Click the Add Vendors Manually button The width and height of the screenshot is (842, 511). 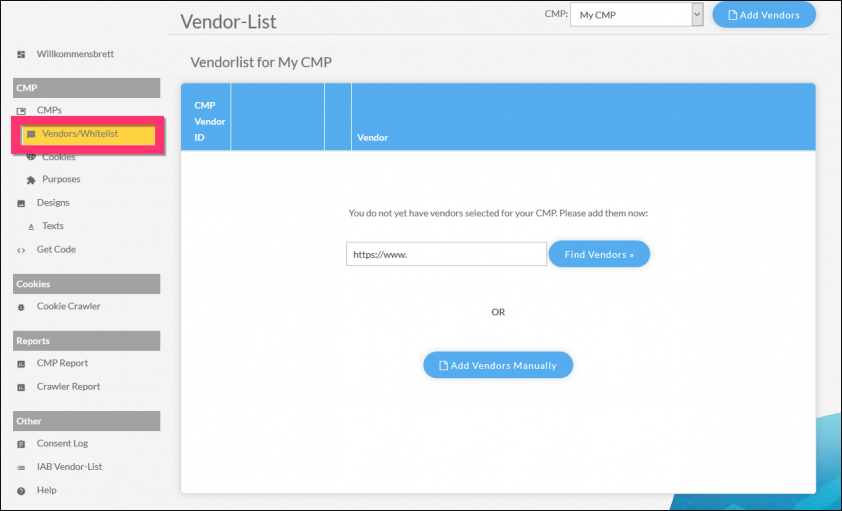(498, 366)
